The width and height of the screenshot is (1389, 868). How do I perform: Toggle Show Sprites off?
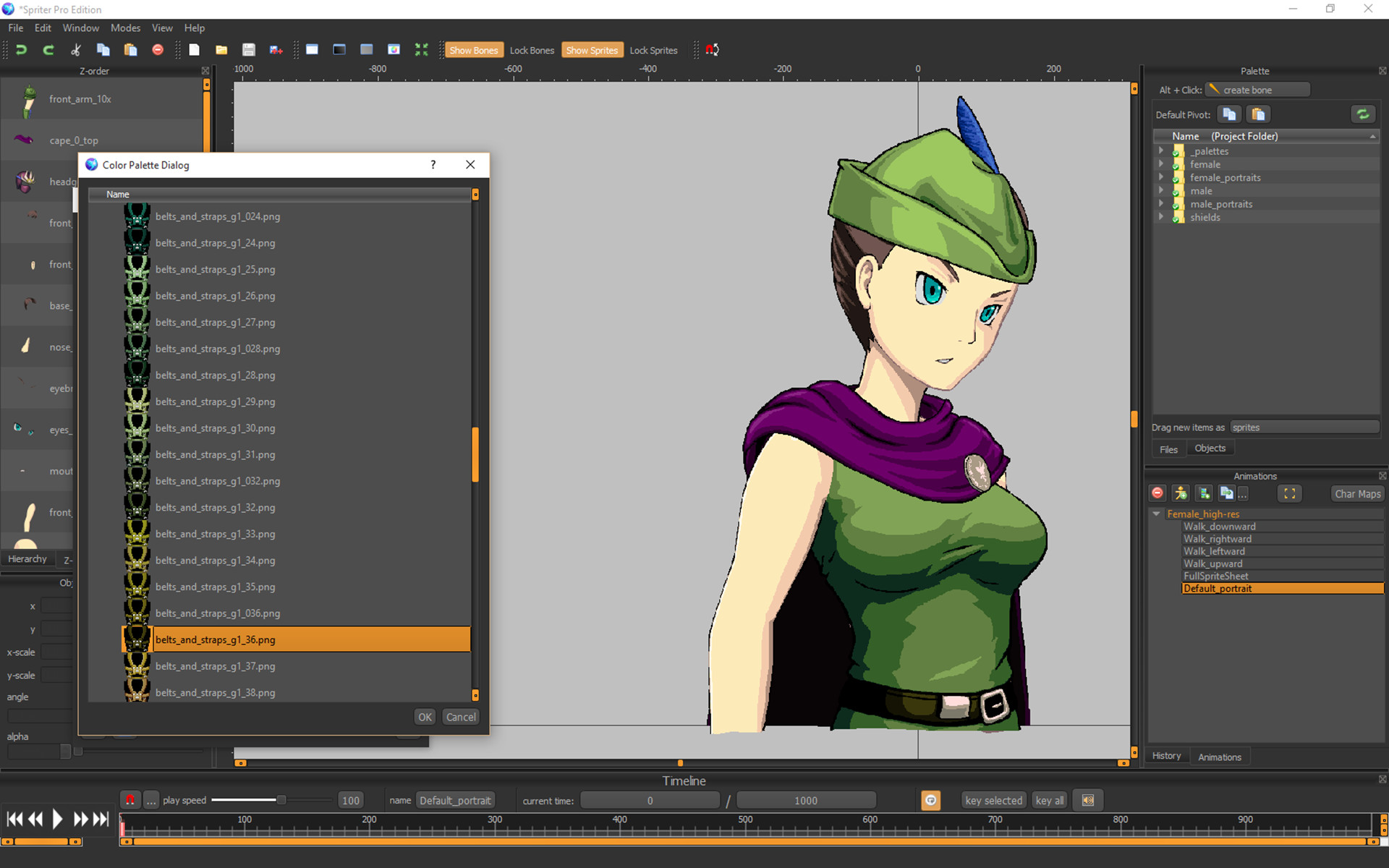(x=592, y=49)
